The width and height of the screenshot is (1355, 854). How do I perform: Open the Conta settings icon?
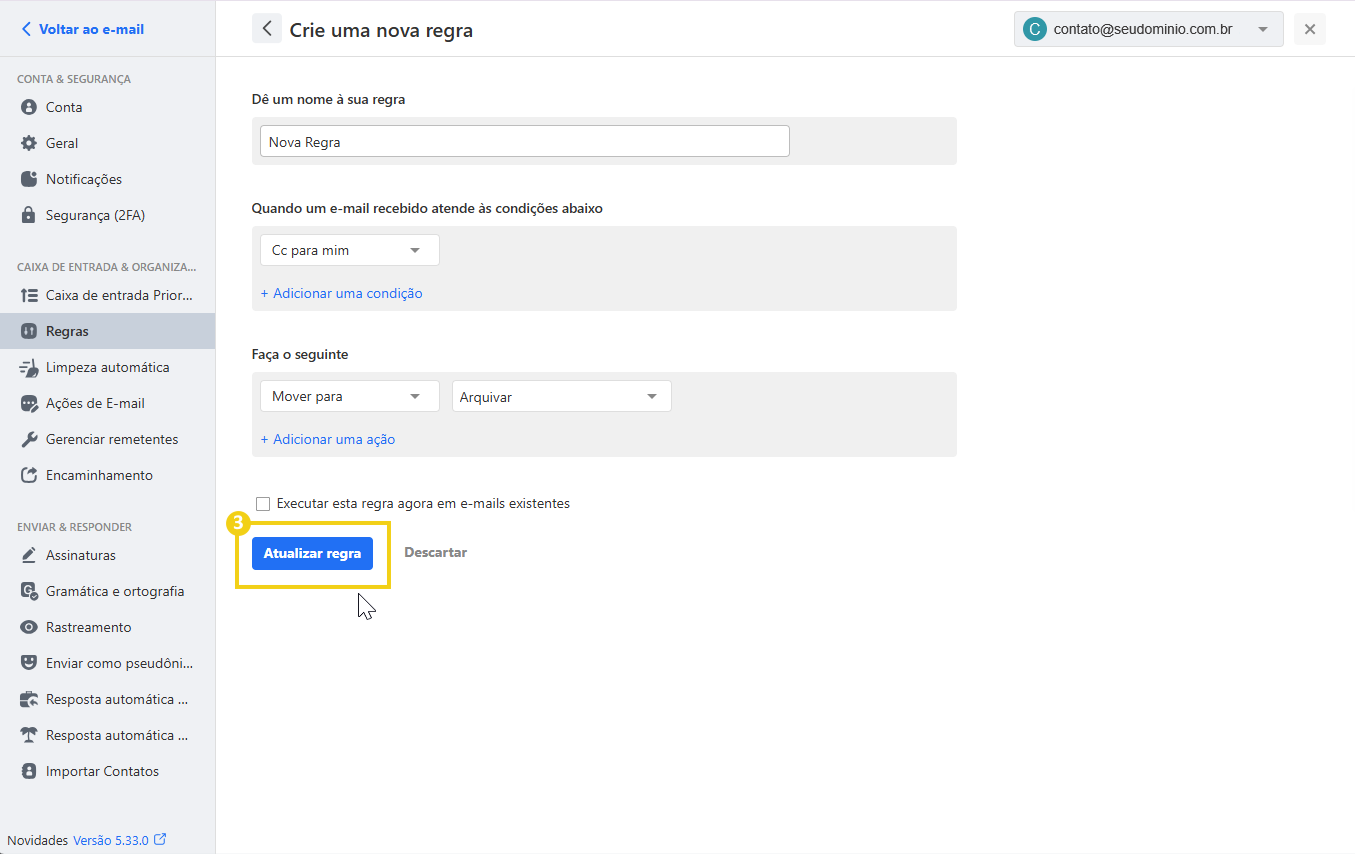click(30, 107)
